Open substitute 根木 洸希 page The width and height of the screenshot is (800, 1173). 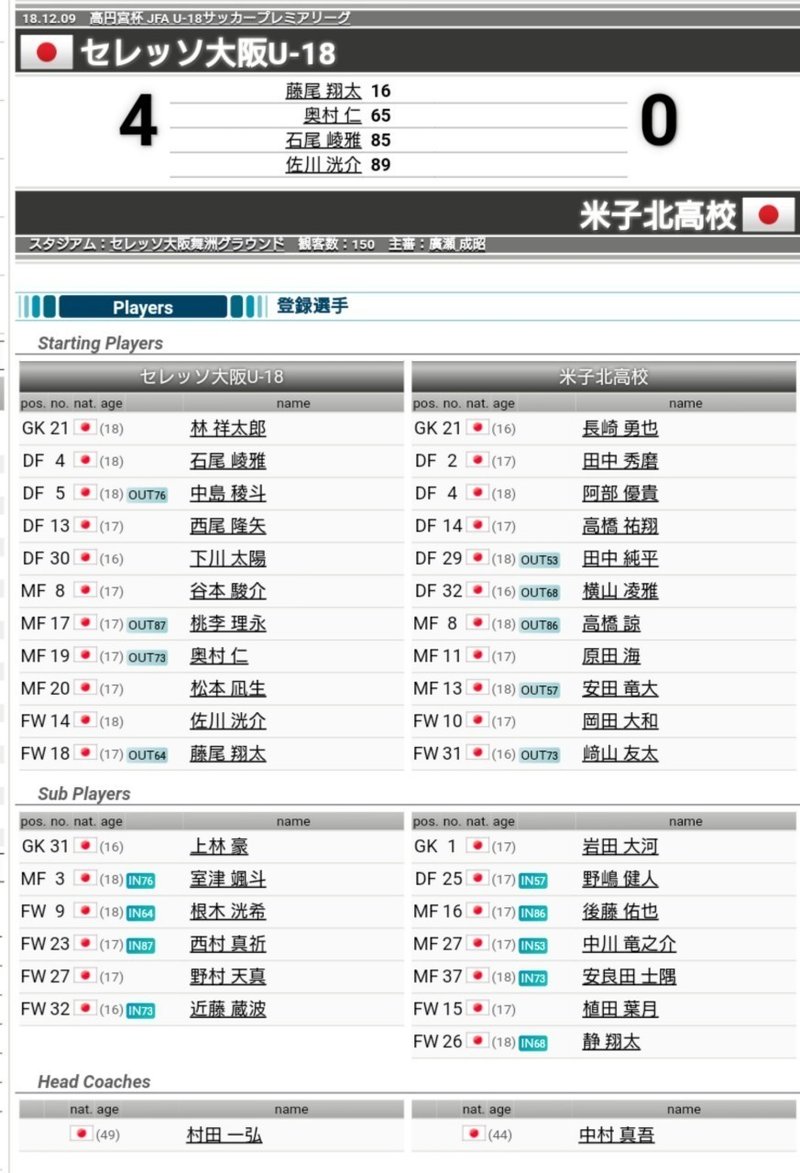(228, 912)
